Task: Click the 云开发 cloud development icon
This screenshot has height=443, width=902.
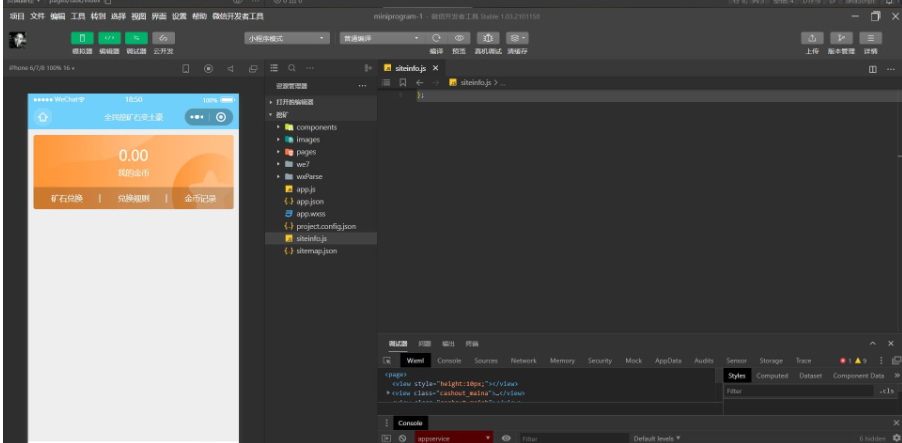Action: [161, 38]
